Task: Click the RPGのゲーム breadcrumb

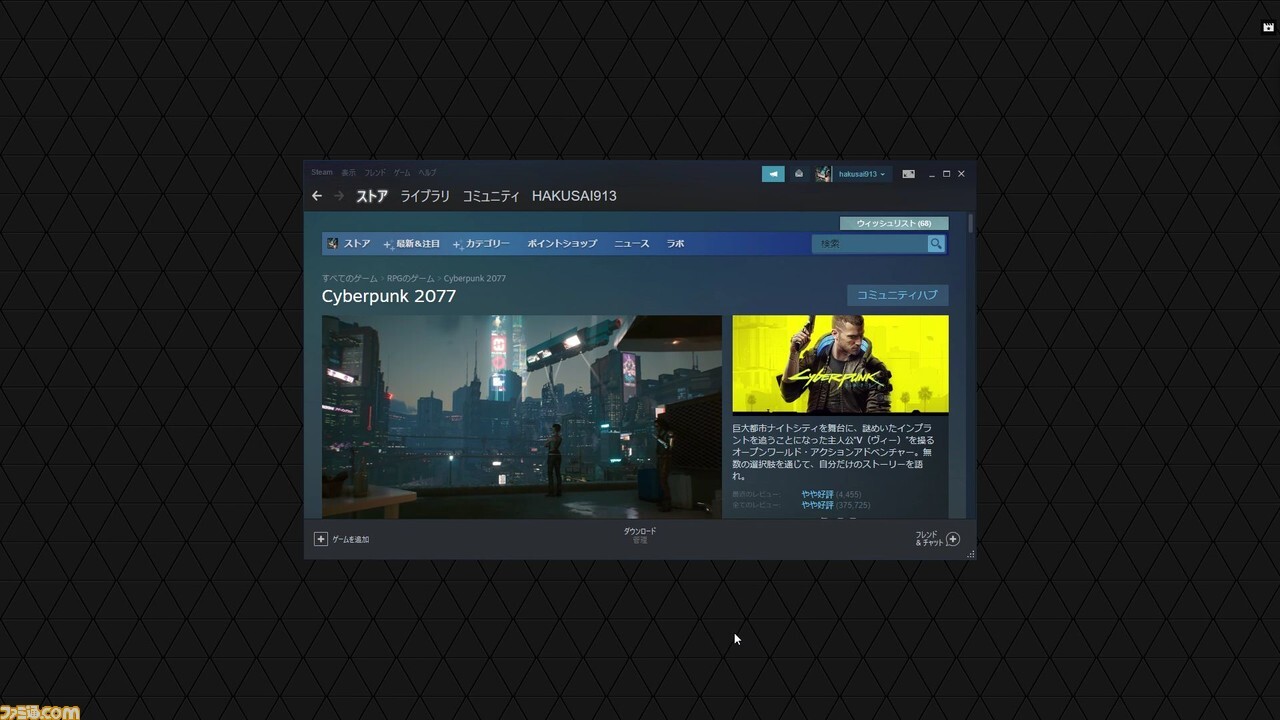Action: point(411,278)
